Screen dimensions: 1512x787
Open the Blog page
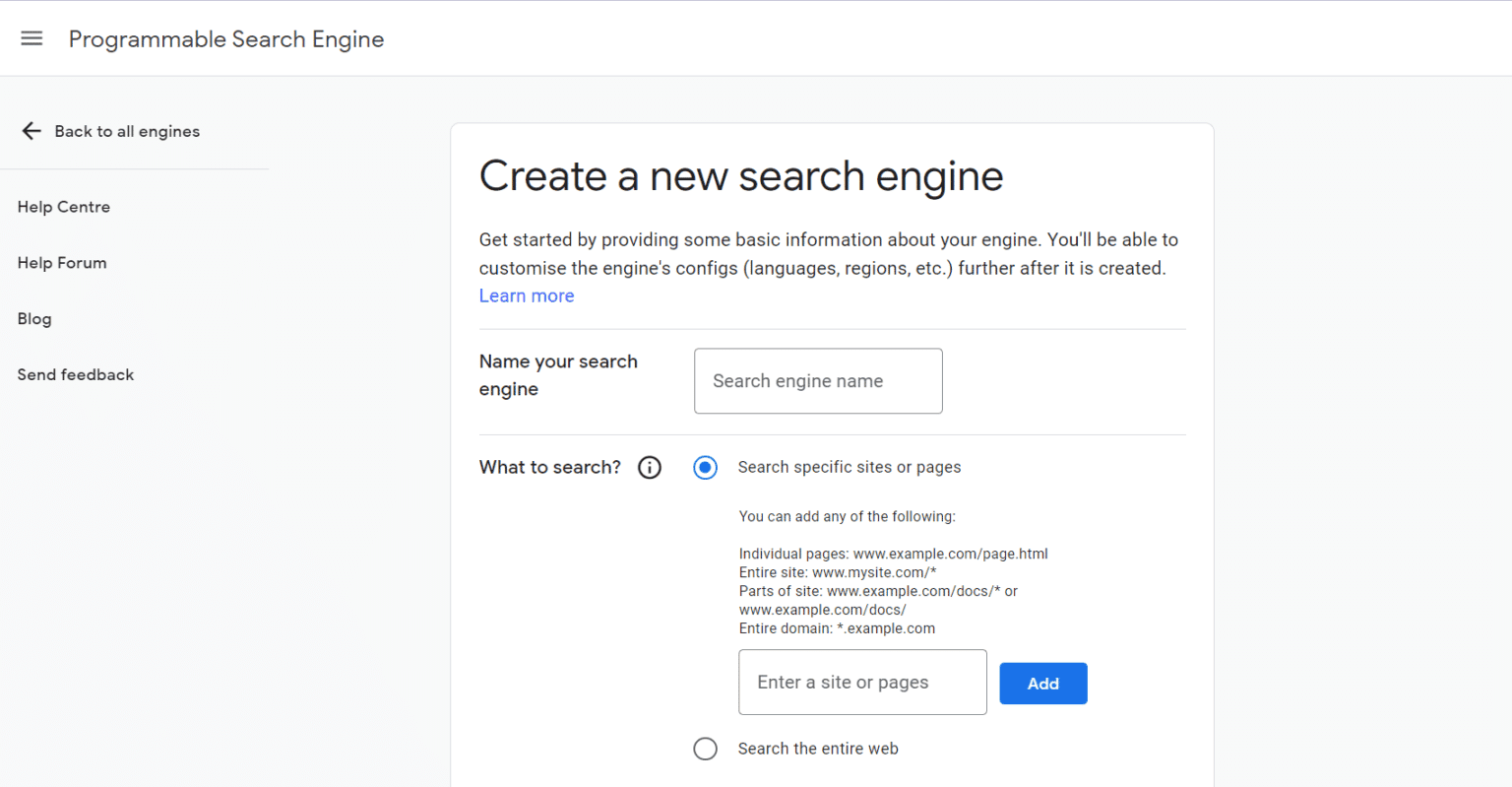point(34,318)
